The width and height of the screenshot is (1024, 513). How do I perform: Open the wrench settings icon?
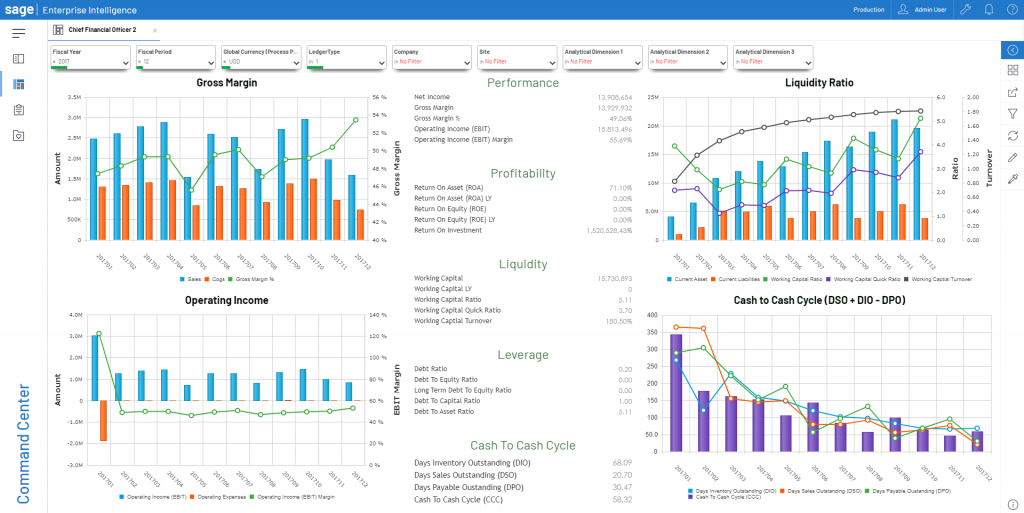tap(965, 9)
